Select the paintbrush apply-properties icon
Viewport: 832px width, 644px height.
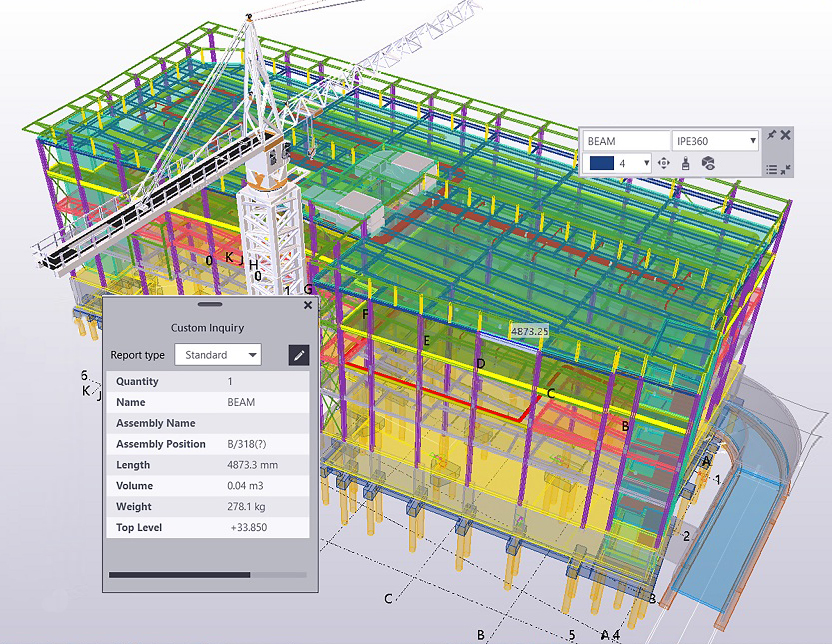pos(685,163)
